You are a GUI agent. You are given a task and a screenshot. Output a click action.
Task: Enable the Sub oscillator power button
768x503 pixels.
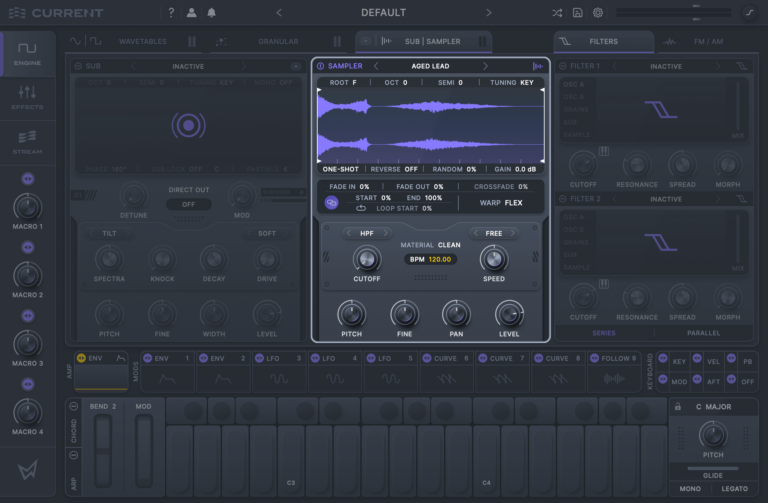pos(79,66)
